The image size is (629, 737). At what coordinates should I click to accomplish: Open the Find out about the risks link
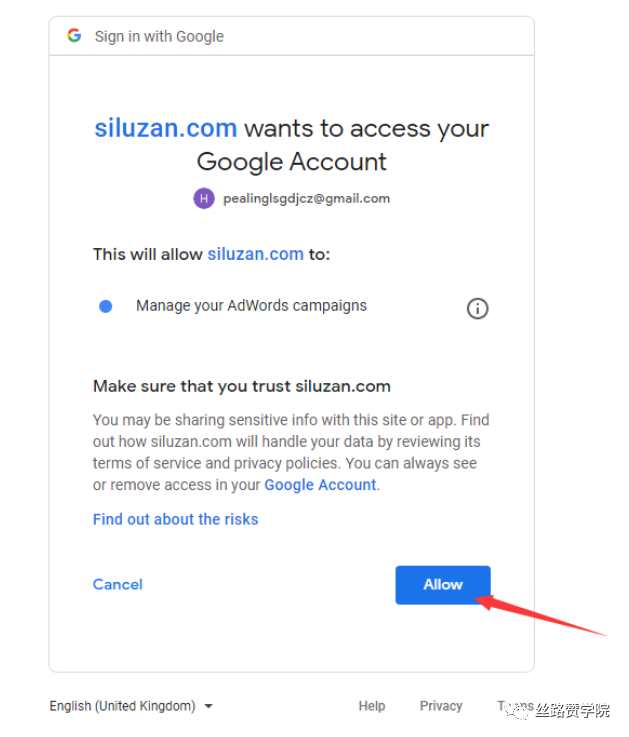pos(175,519)
